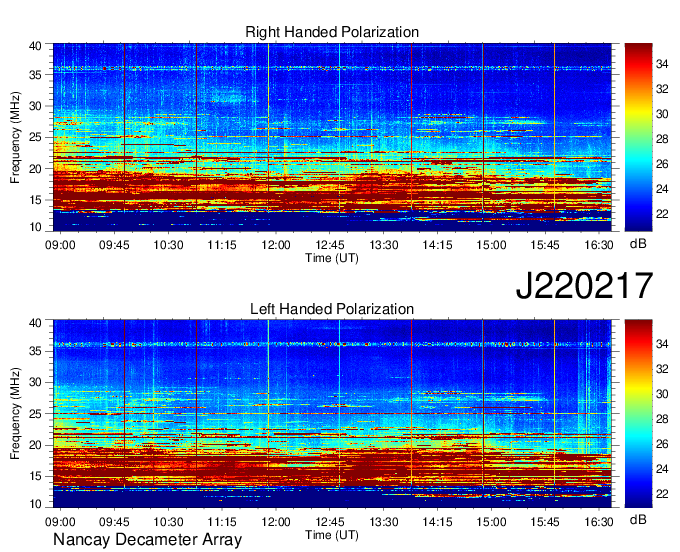Click 09:45 tick on the Left Handed time axis
Image resolution: width=680 pixels, height=552 pixels.
(x=114, y=522)
